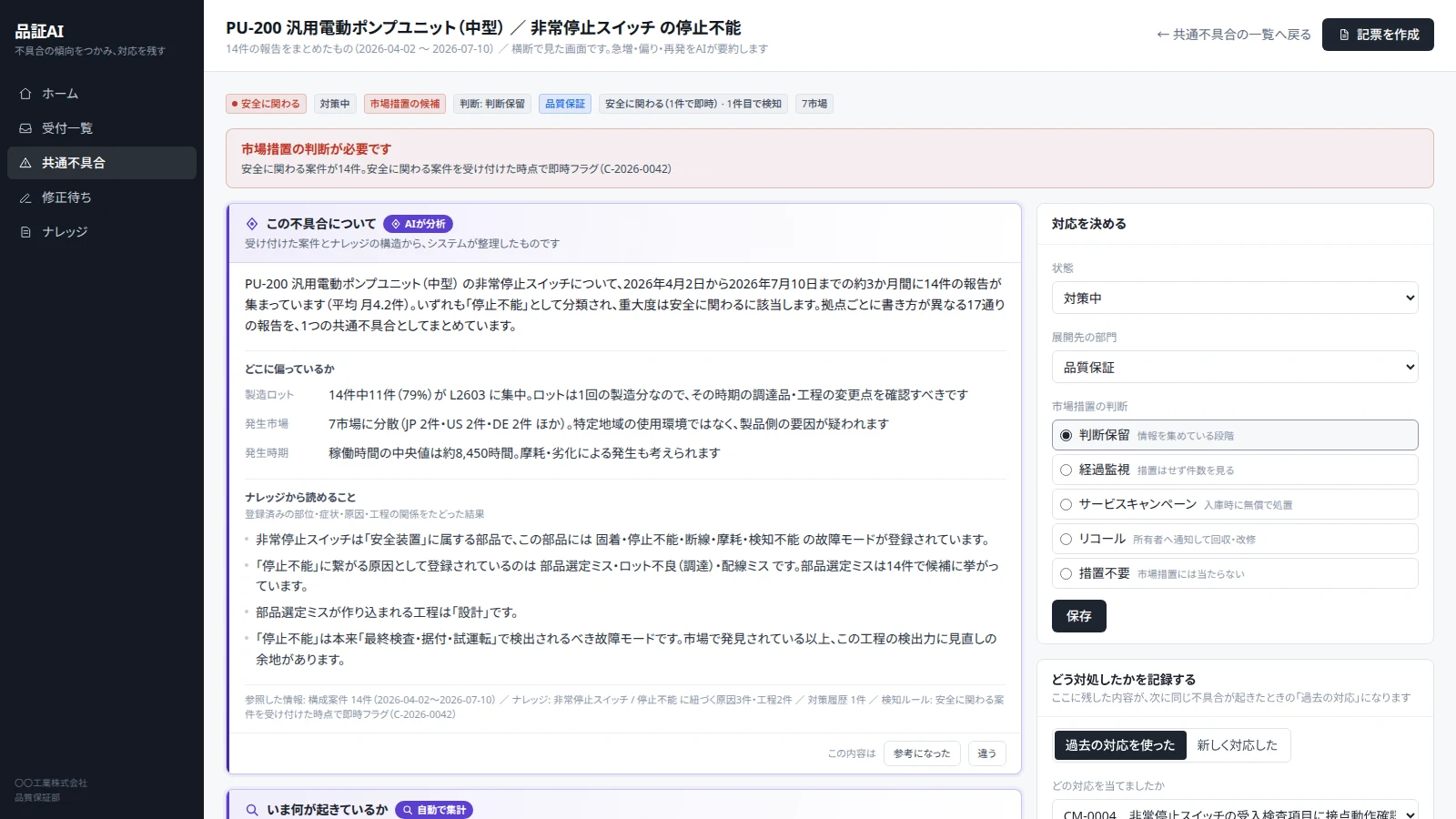Click the 記票を作成 button

(x=1378, y=35)
